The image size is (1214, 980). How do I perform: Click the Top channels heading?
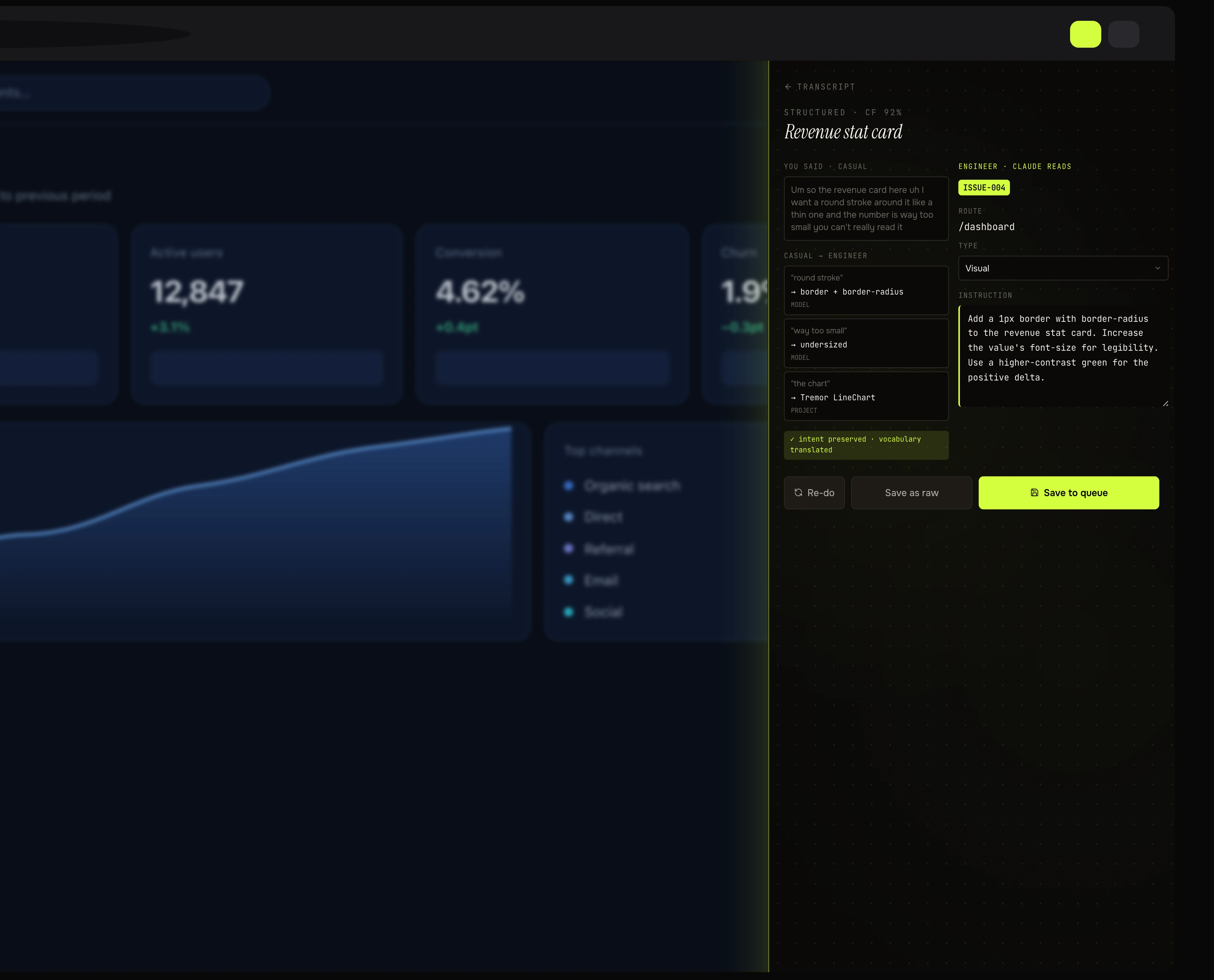(x=603, y=451)
